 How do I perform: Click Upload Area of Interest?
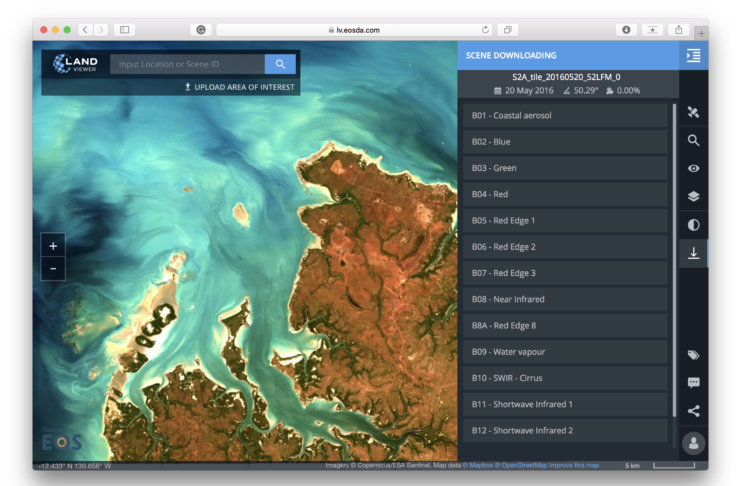click(x=239, y=87)
